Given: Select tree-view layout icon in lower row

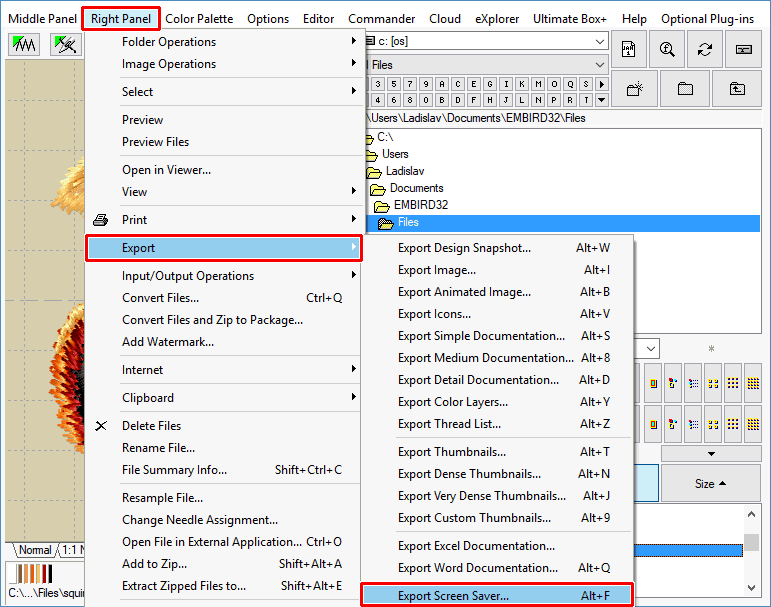Looking at the screenshot, I should click(673, 424).
